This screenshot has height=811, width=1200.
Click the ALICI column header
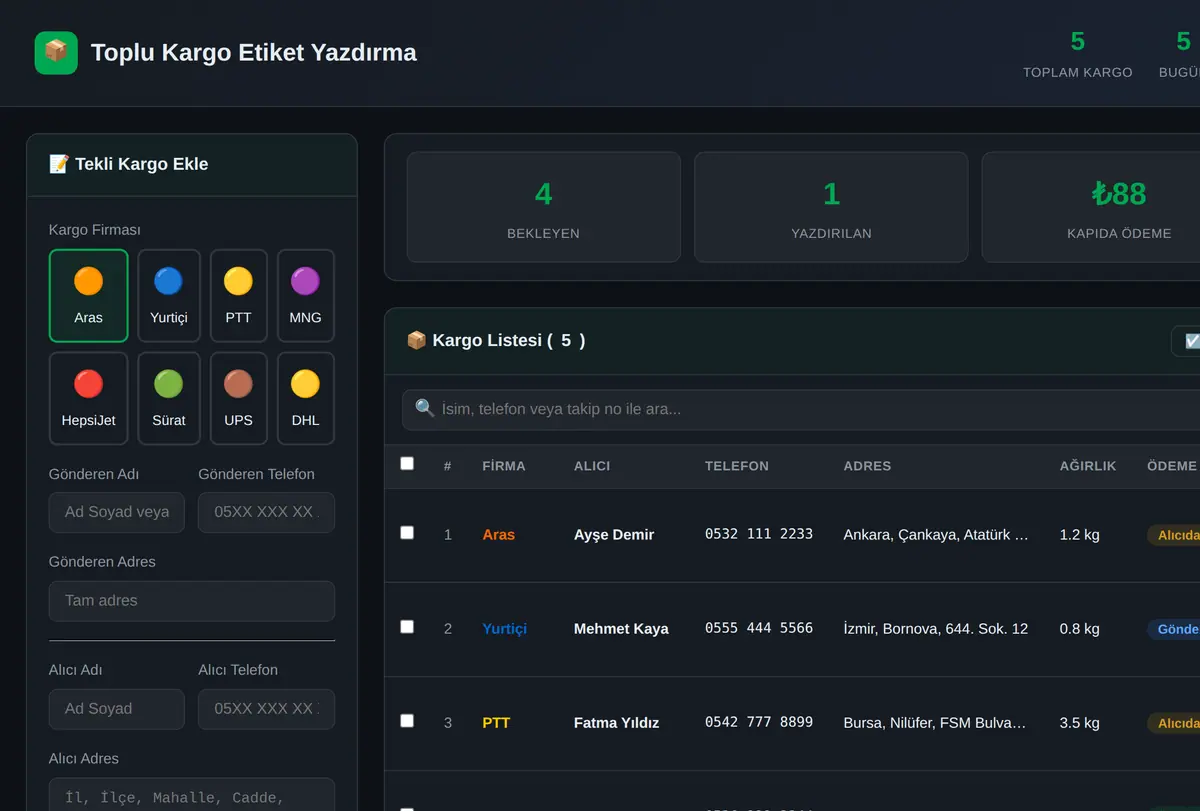point(592,466)
